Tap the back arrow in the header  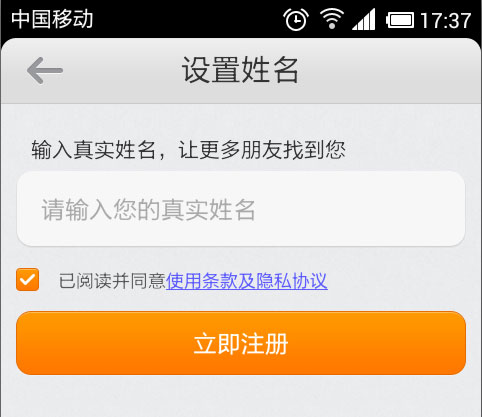tap(45, 70)
